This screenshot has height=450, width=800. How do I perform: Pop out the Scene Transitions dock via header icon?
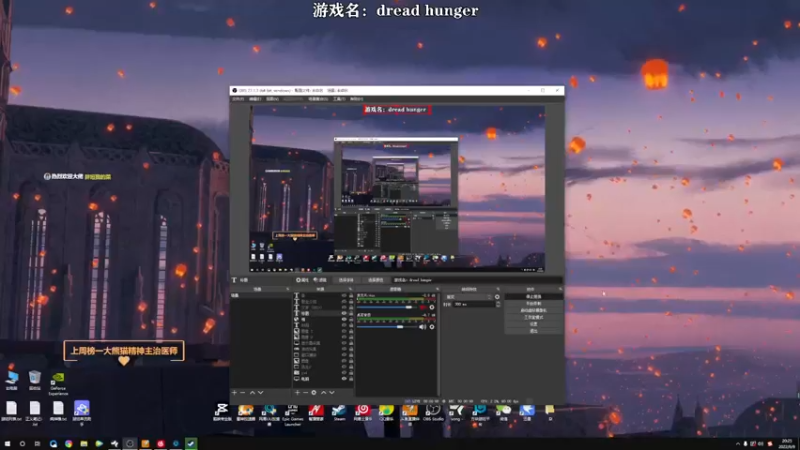coord(498,289)
